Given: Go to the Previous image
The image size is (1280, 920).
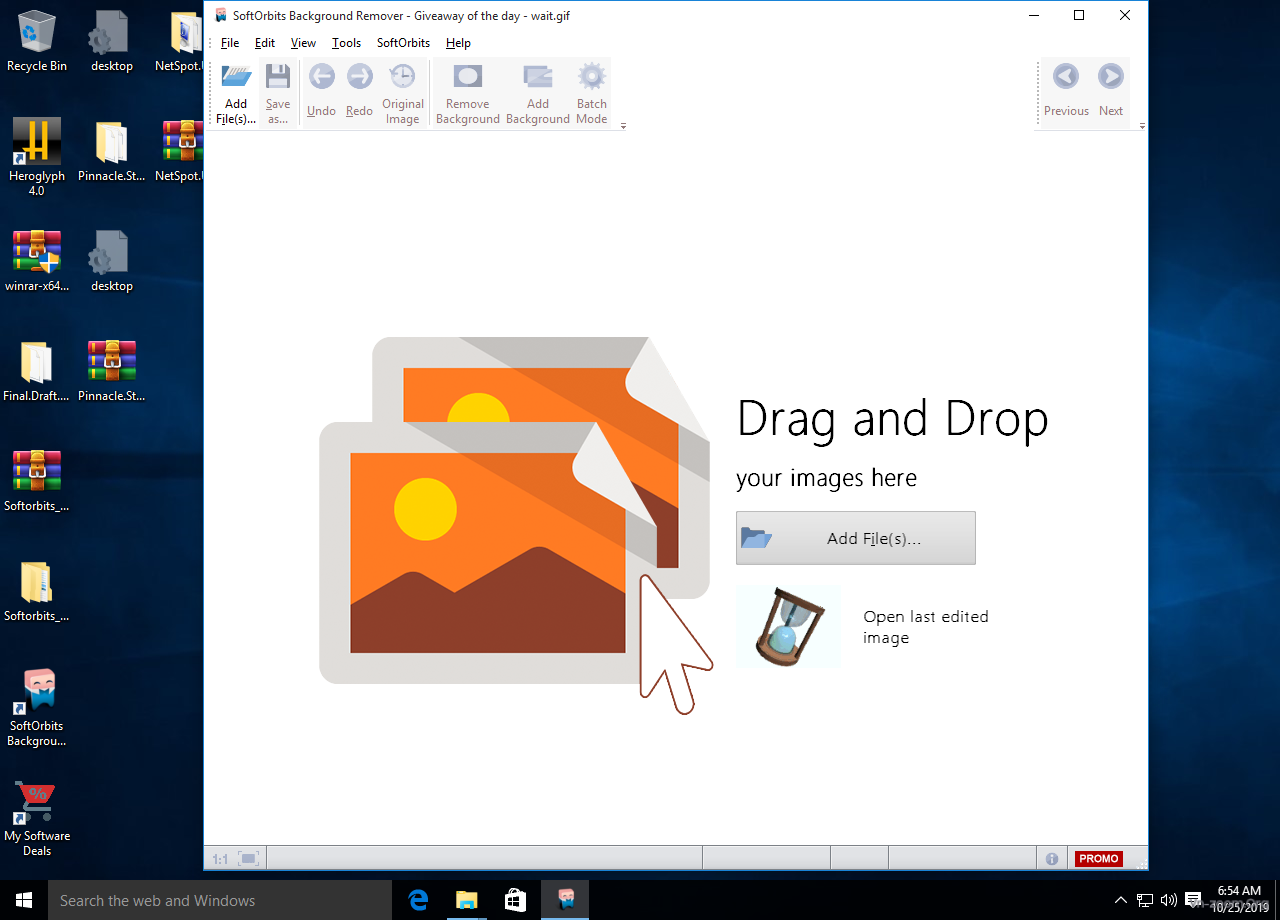Looking at the screenshot, I should pos(1066,90).
